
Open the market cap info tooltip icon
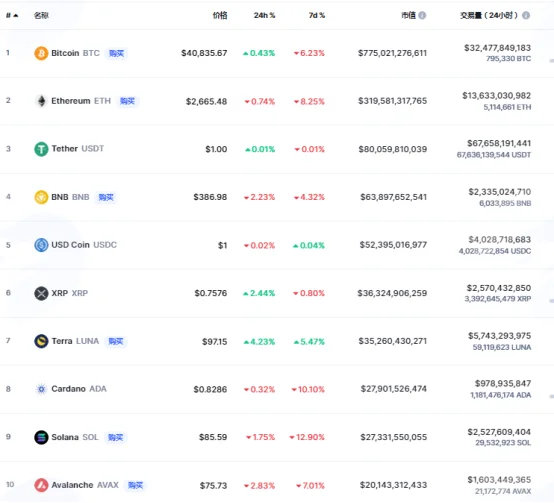422,15
